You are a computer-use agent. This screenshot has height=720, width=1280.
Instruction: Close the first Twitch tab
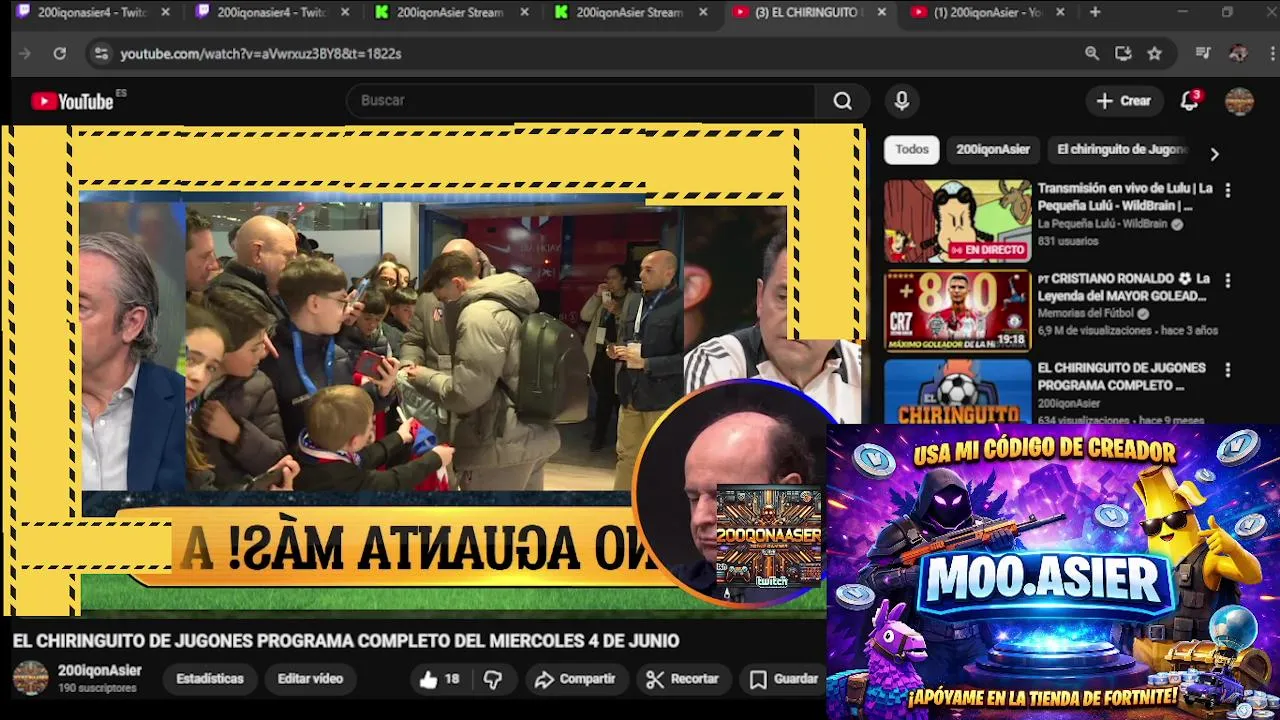165,12
